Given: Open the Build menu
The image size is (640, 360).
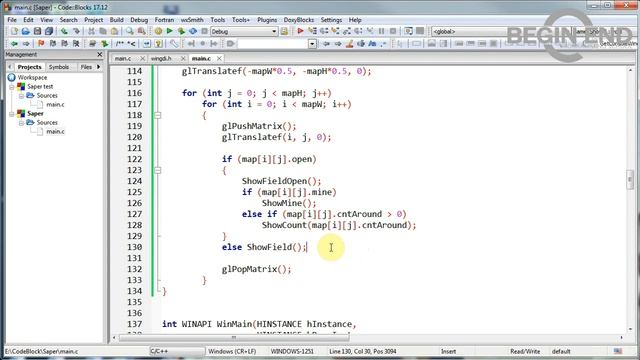Looking at the screenshot, I should 116,20.
